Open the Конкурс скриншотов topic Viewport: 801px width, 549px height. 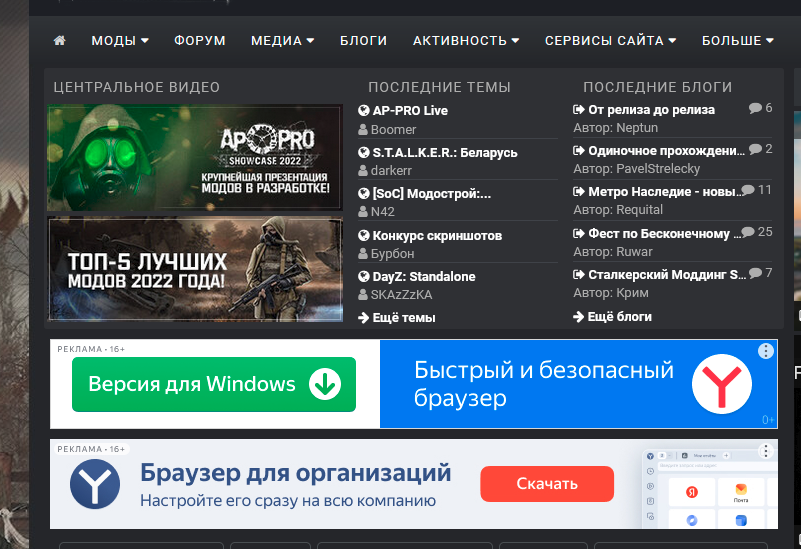coord(437,236)
